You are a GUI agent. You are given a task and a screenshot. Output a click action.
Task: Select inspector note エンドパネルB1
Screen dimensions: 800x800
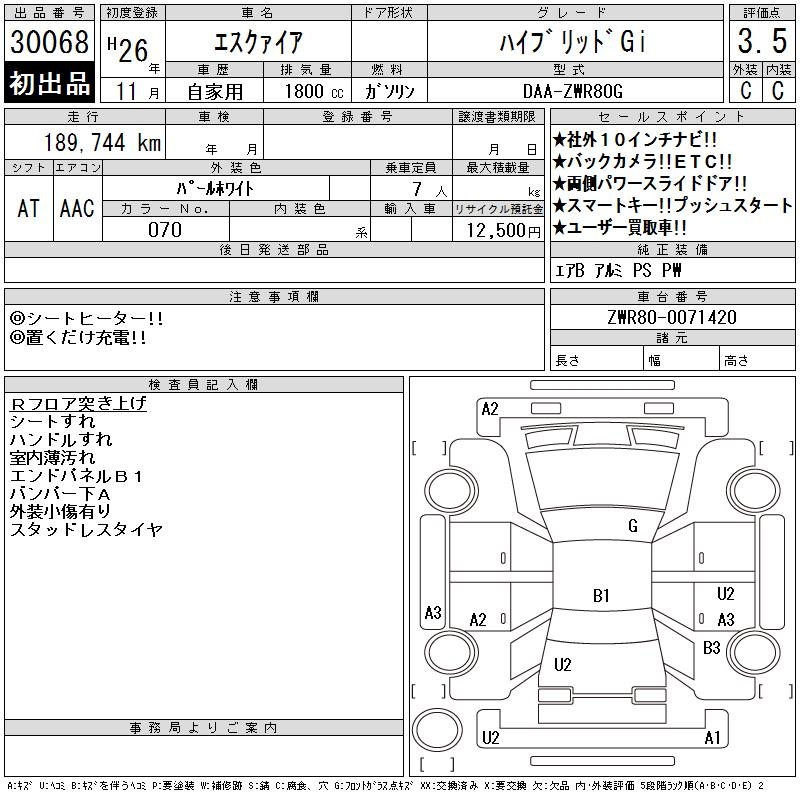[76, 476]
